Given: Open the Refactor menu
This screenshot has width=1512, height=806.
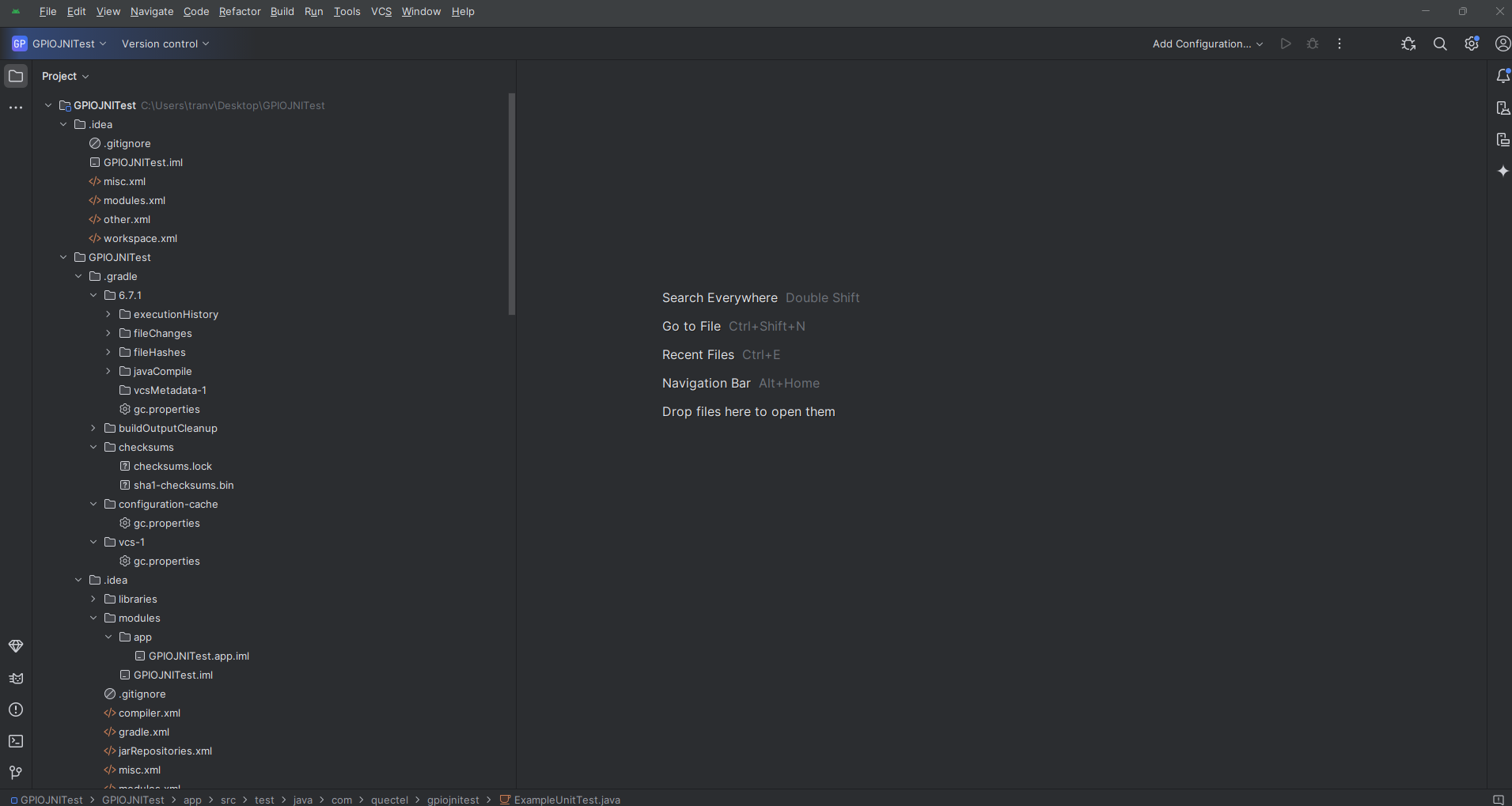Looking at the screenshot, I should (240, 12).
